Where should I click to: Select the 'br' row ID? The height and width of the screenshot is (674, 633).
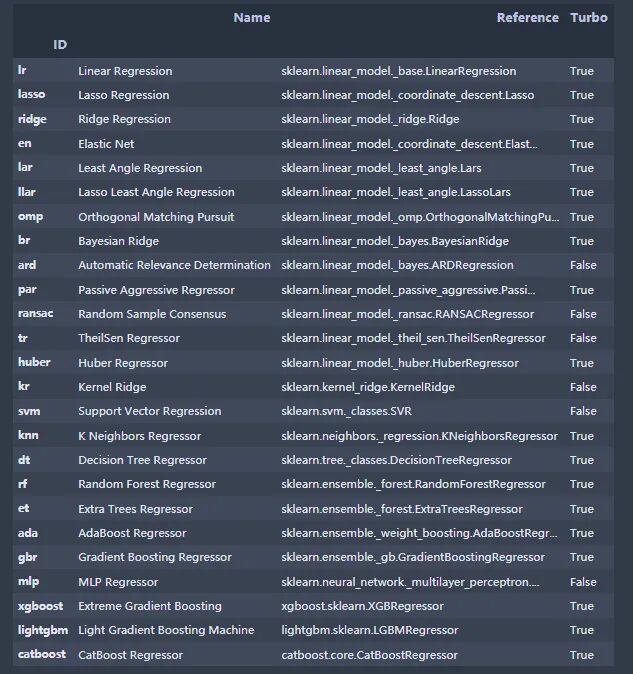(24, 240)
